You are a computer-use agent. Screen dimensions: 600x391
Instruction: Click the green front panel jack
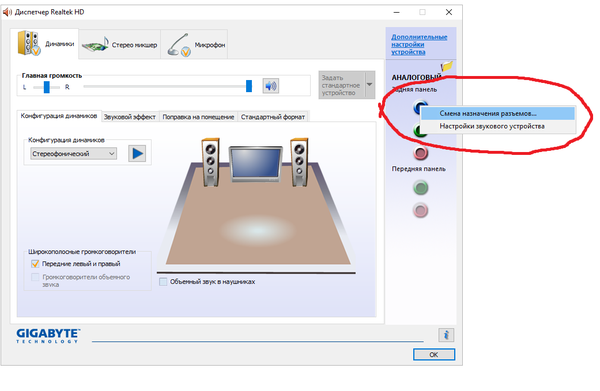point(421,188)
